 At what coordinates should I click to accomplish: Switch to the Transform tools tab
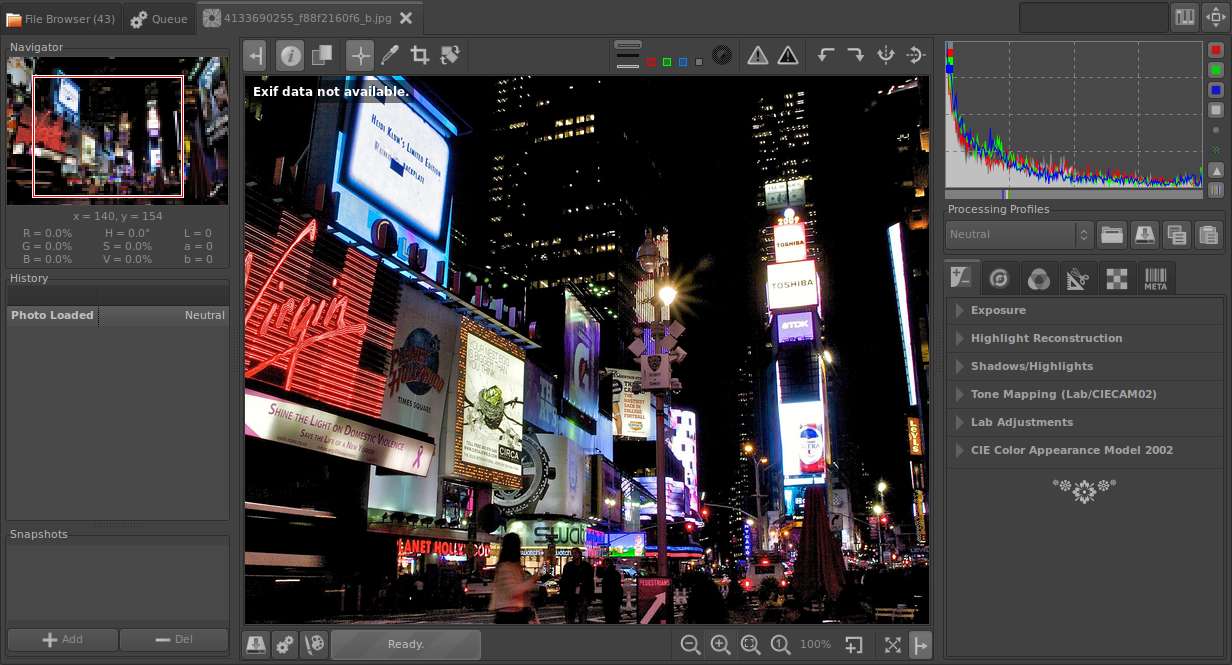pyautogui.click(x=1077, y=278)
